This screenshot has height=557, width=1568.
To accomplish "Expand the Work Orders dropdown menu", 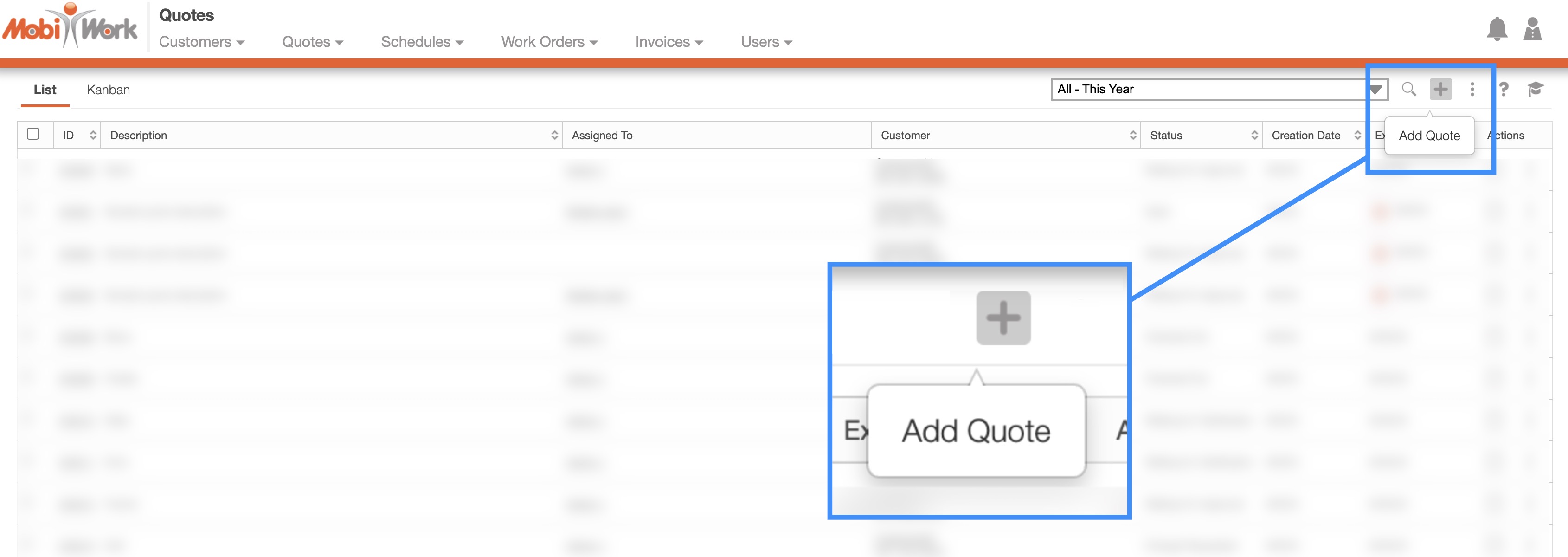I will click(549, 42).
